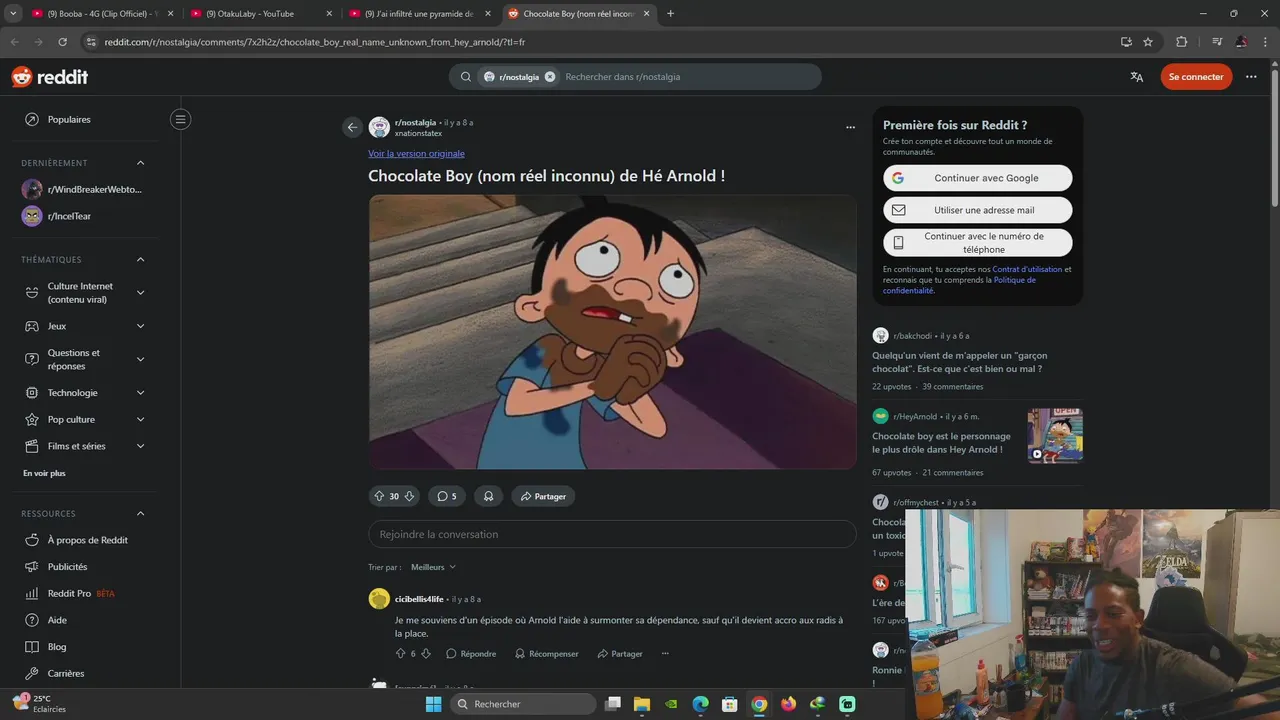This screenshot has width=1280, height=720.
Task: Go to the Reddit home logo
Action: [x=49, y=77]
